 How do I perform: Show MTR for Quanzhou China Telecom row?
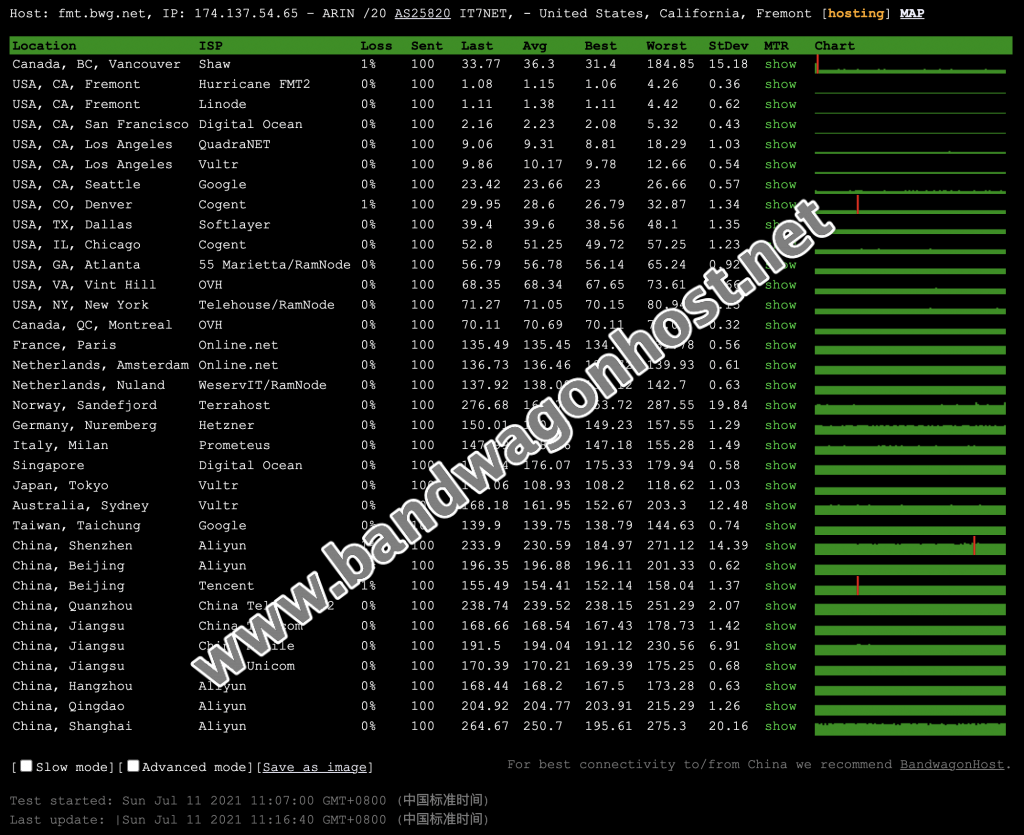pyautogui.click(x=780, y=606)
